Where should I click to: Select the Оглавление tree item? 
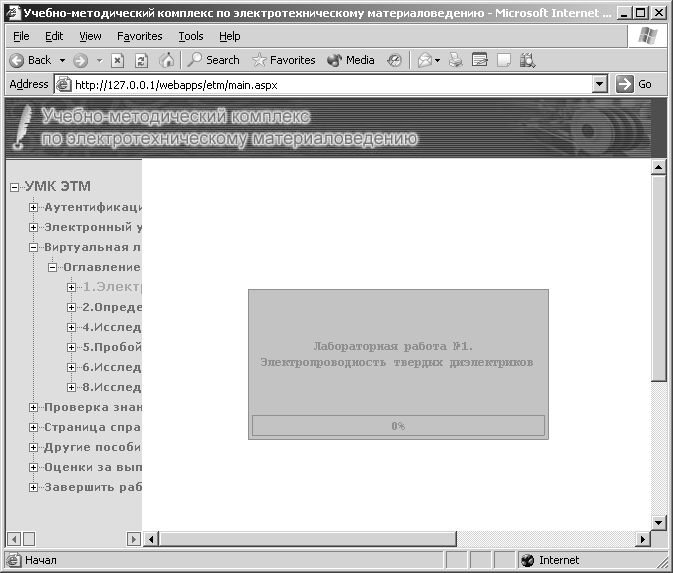102,267
